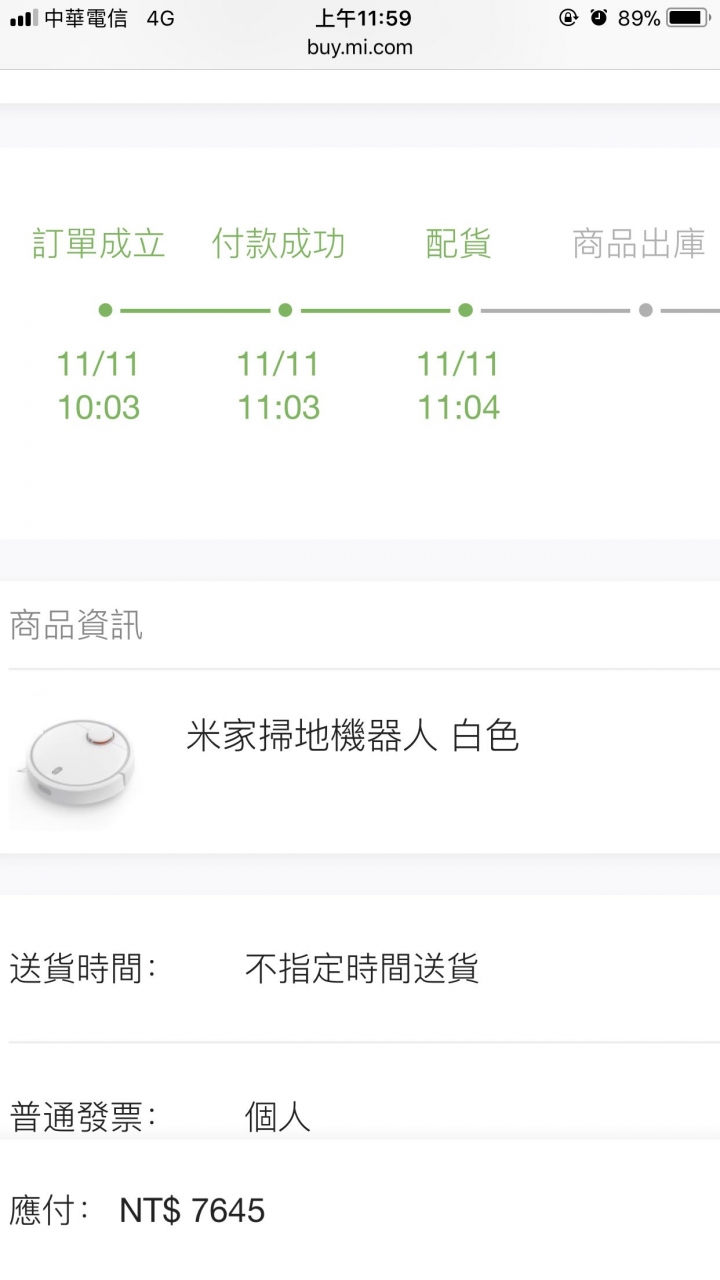Tap the rotation lock status icon
The height and width of the screenshot is (1280, 720).
[568, 18]
